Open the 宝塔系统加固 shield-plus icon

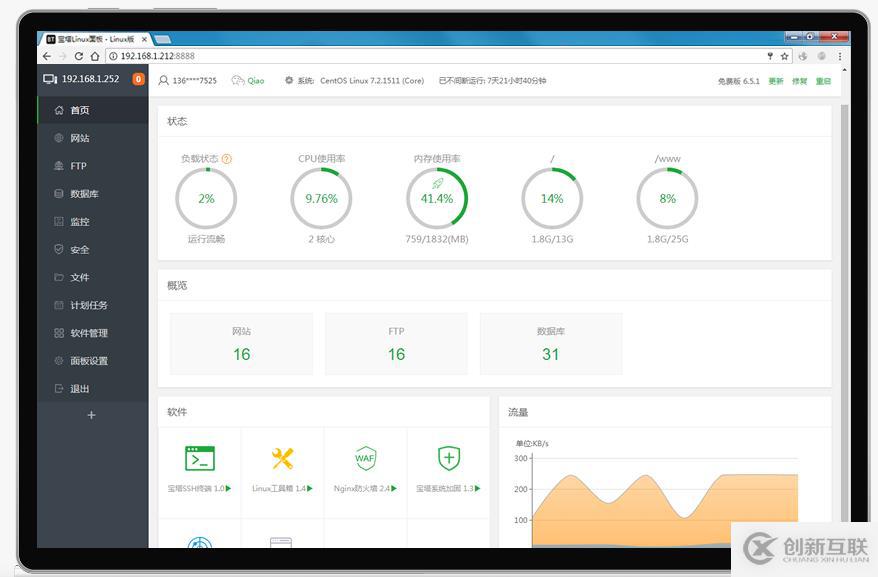[x=449, y=458]
